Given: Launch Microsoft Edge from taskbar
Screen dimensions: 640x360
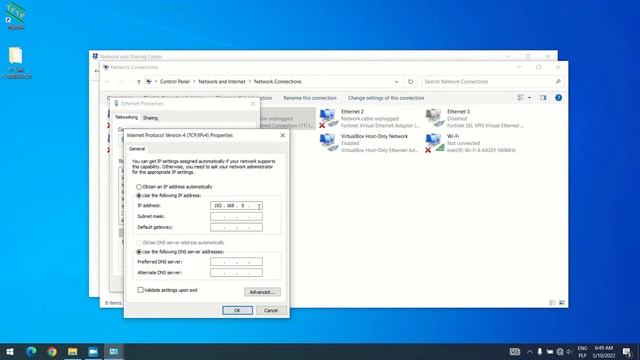Looking at the screenshot, I should (31, 351).
